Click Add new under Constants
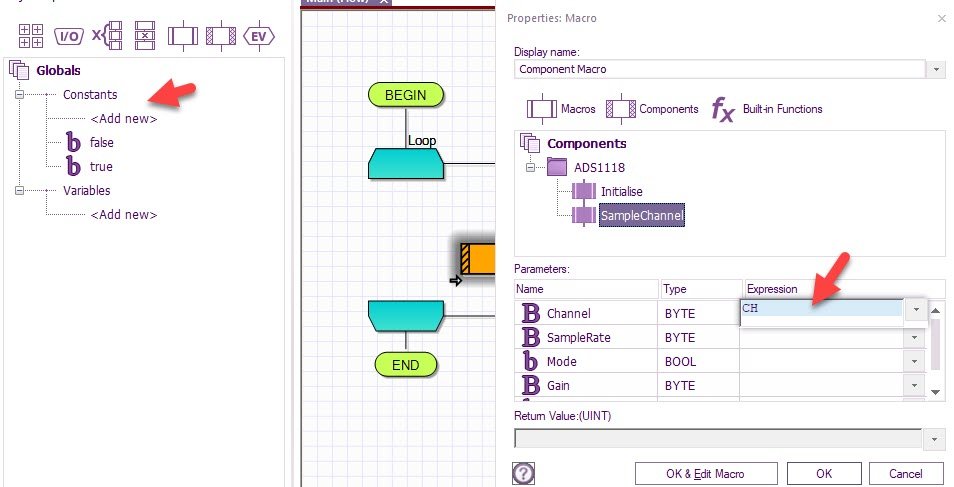The width and height of the screenshot is (954, 487). pyautogui.click(x=123, y=119)
